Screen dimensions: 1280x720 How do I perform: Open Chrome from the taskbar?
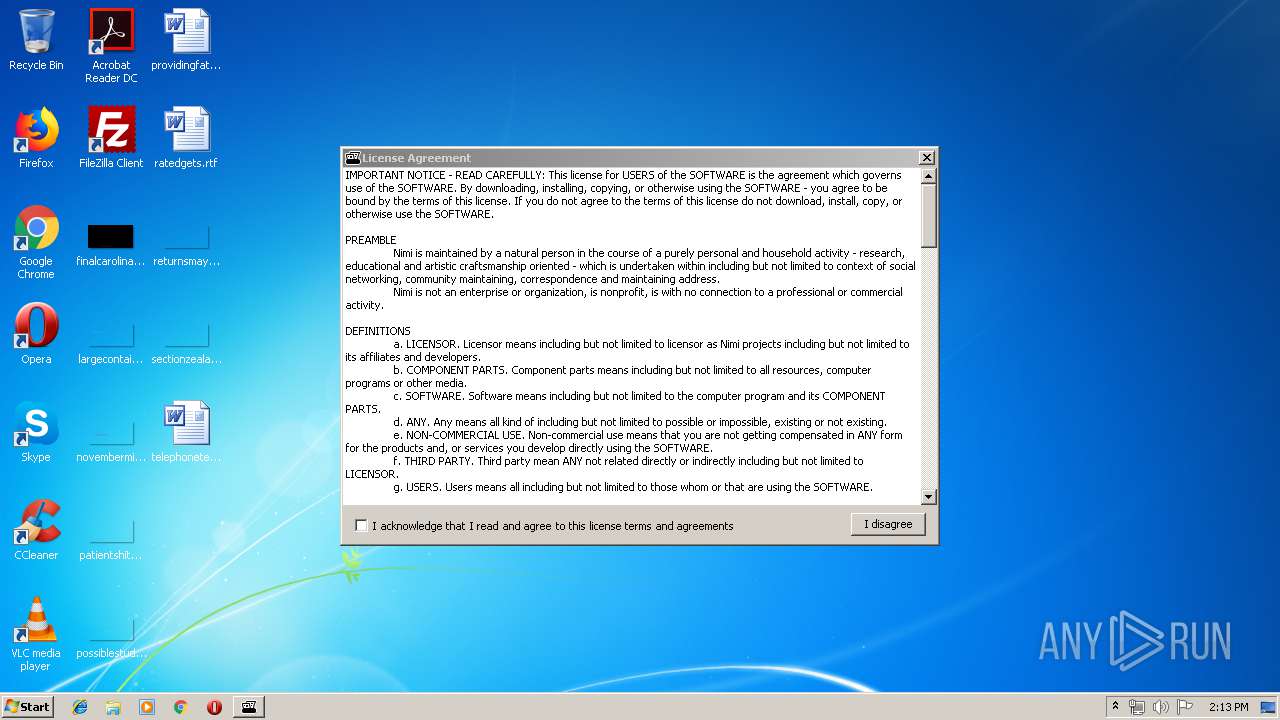(x=180, y=707)
